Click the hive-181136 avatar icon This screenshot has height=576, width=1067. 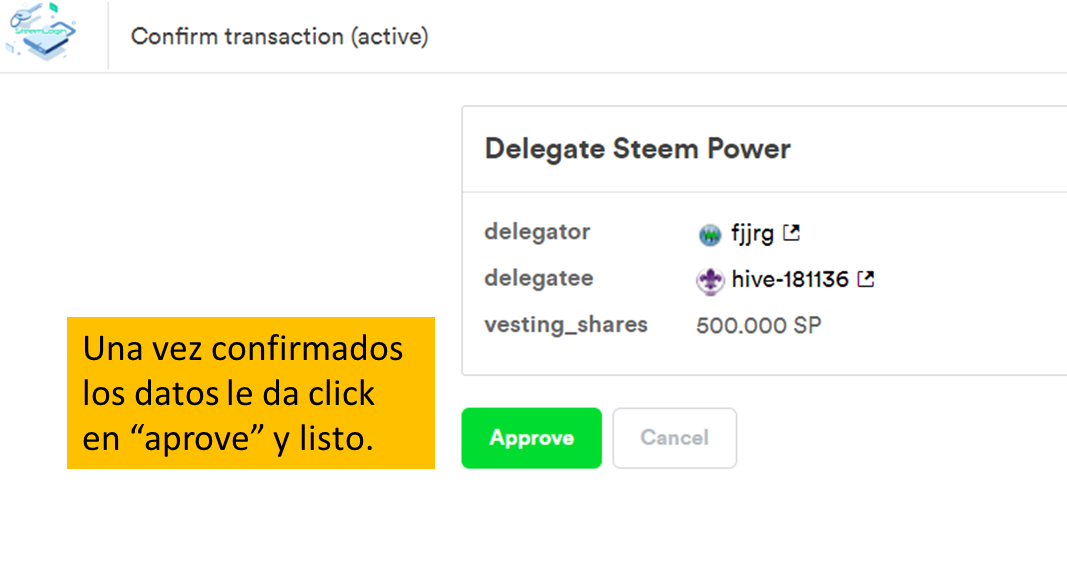click(x=710, y=281)
